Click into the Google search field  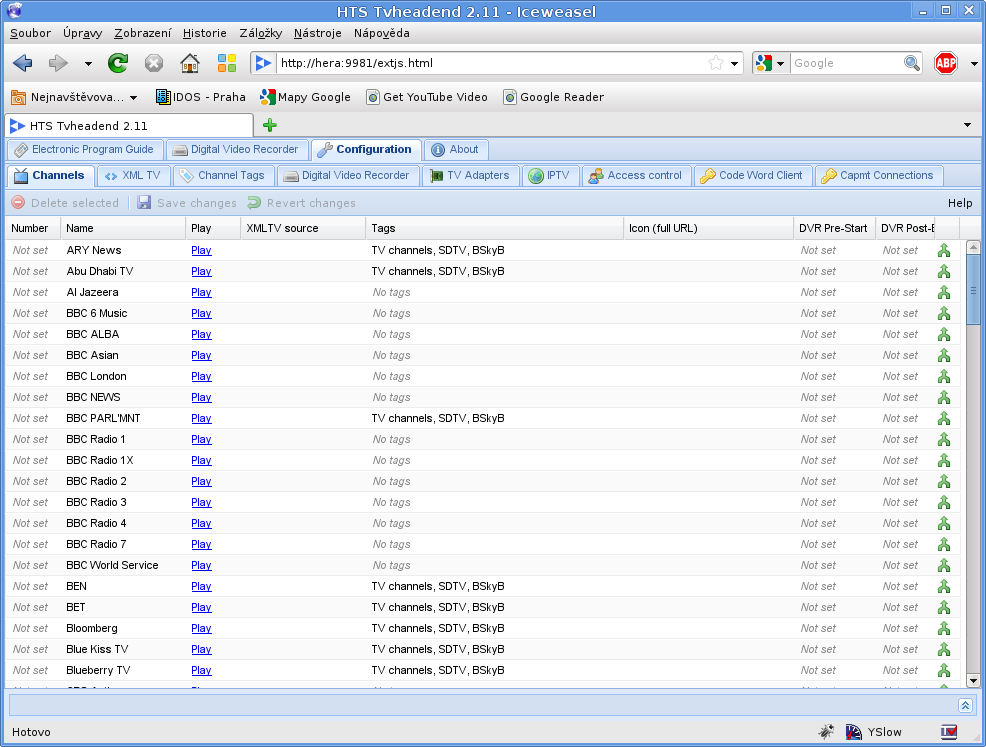click(846, 63)
